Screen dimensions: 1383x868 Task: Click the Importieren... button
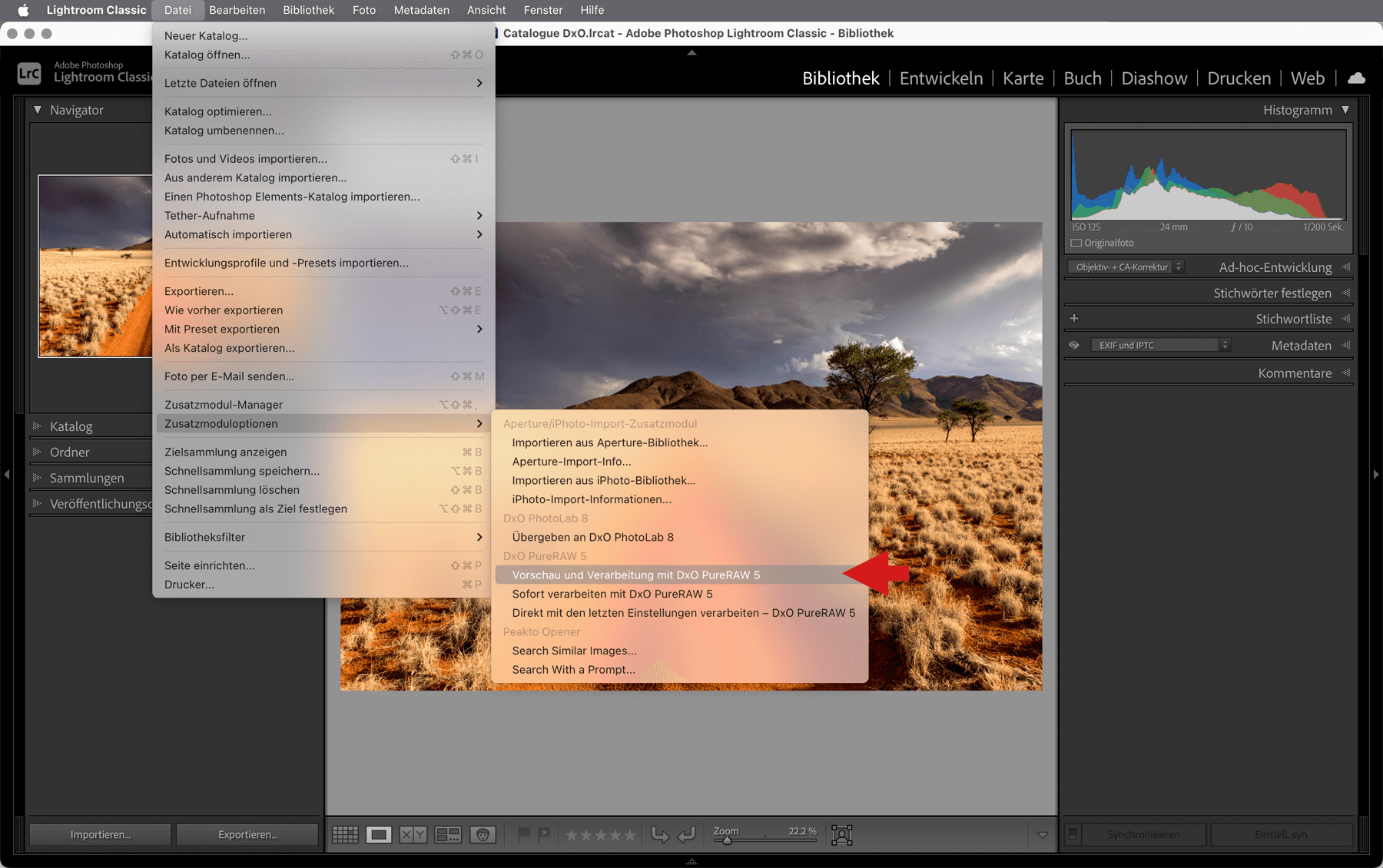point(100,834)
